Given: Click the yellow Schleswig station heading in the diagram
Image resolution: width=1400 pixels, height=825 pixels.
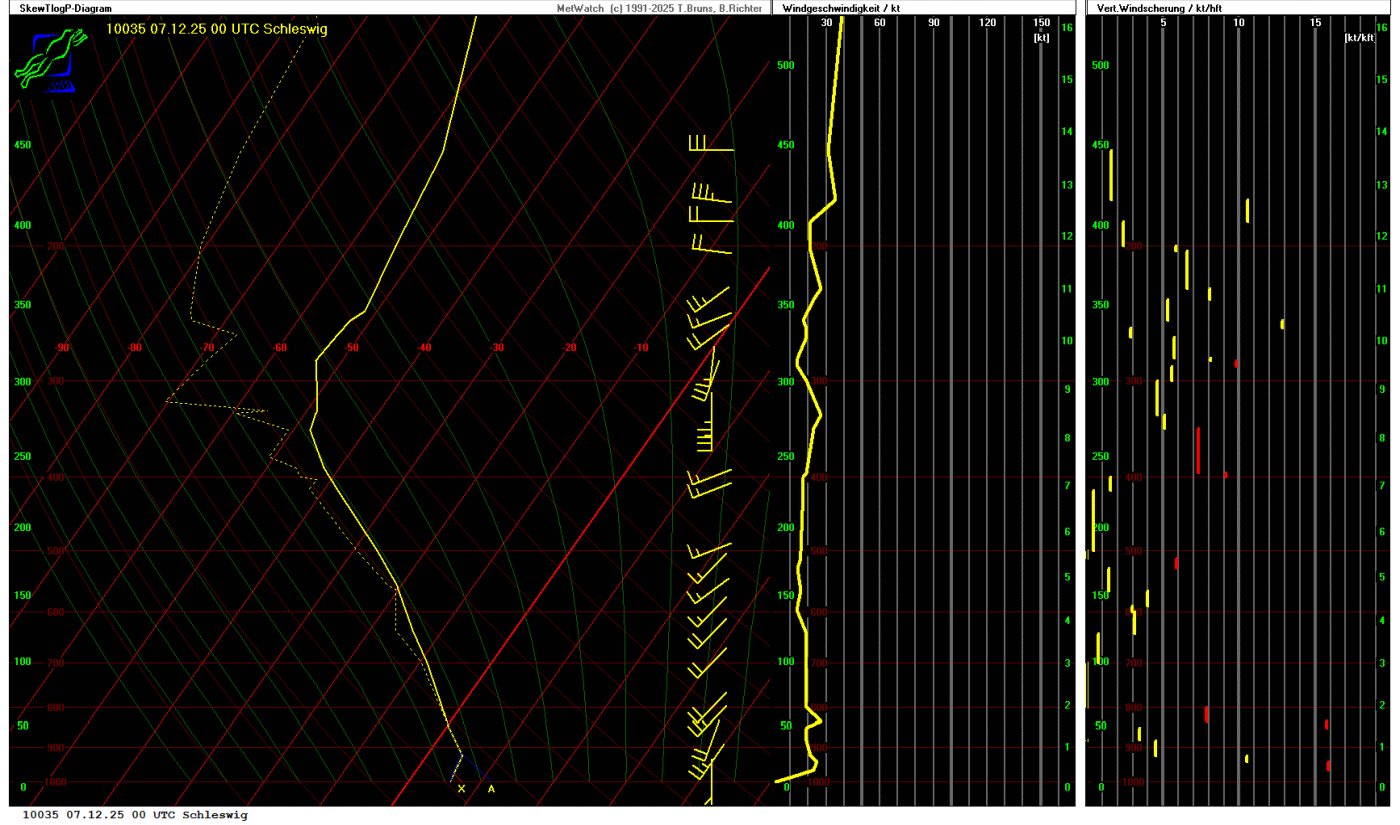Looking at the screenshot, I should pyautogui.click(x=217, y=29).
